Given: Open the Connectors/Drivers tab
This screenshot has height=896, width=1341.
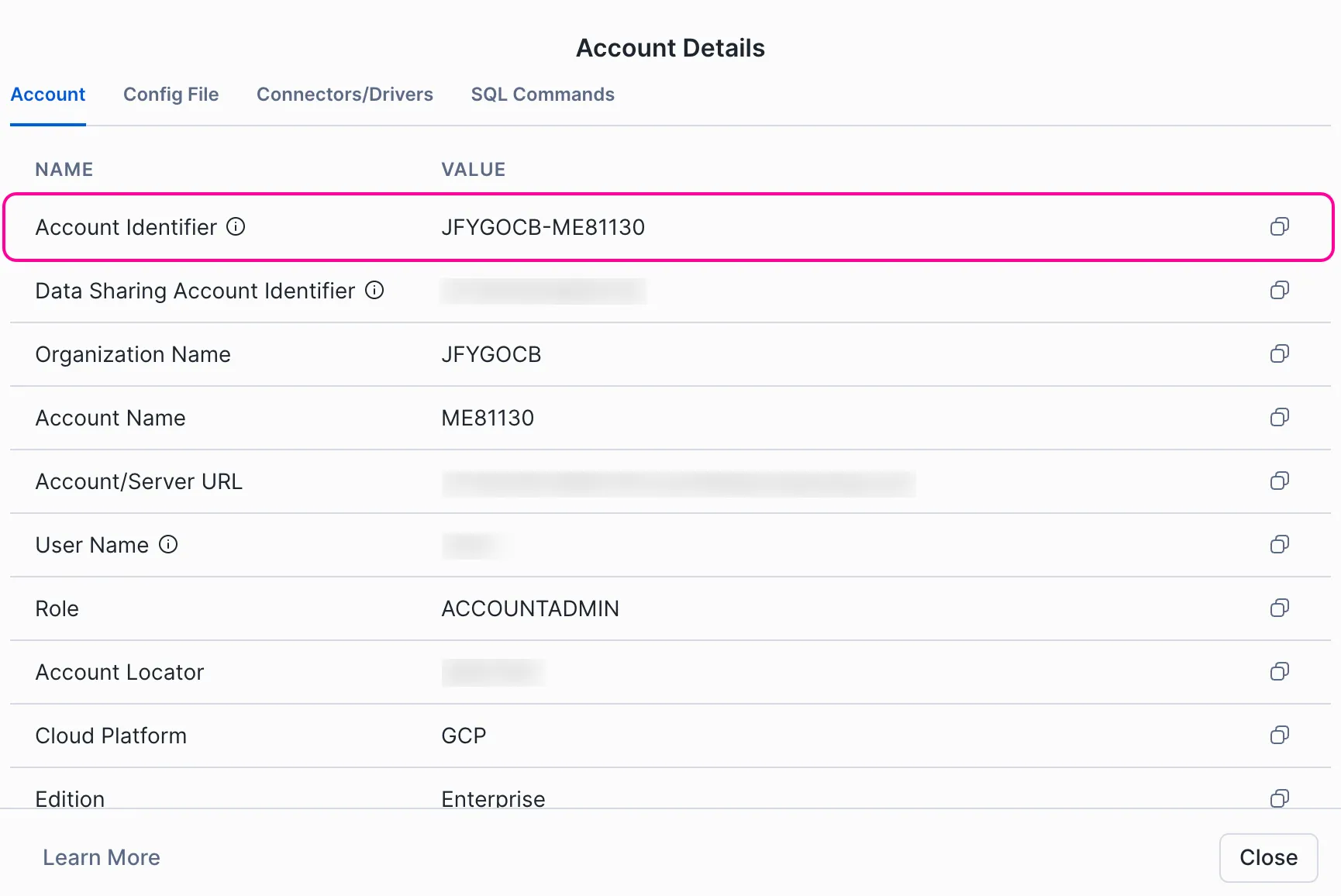Looking at the screenshot, I should click(x=344, y=95).
